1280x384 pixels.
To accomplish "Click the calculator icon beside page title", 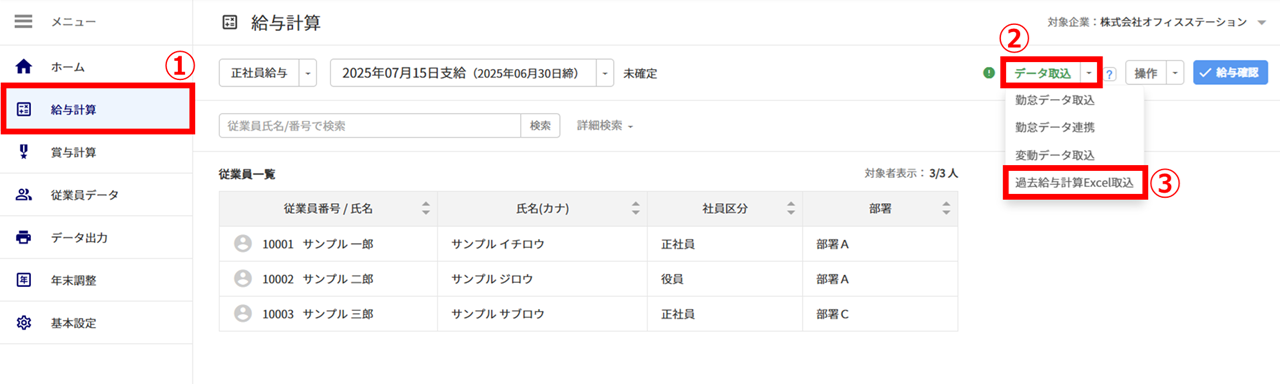I will point(230,22).
